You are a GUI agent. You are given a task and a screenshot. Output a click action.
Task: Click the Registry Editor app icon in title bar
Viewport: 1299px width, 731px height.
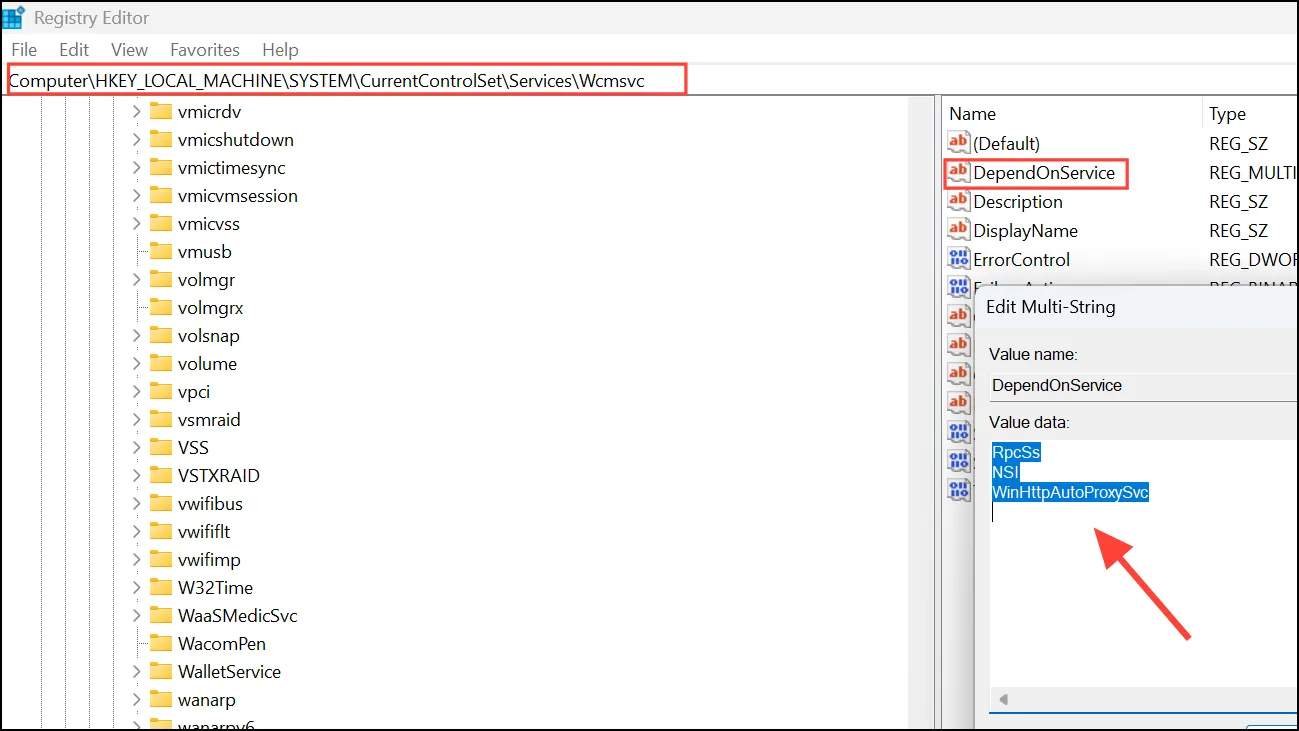coord(13,17)
